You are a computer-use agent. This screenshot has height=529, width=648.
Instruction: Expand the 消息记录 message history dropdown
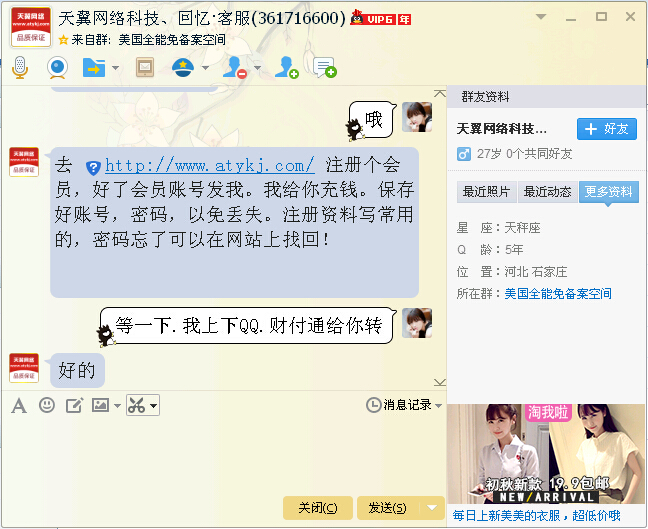click(438, 405)
